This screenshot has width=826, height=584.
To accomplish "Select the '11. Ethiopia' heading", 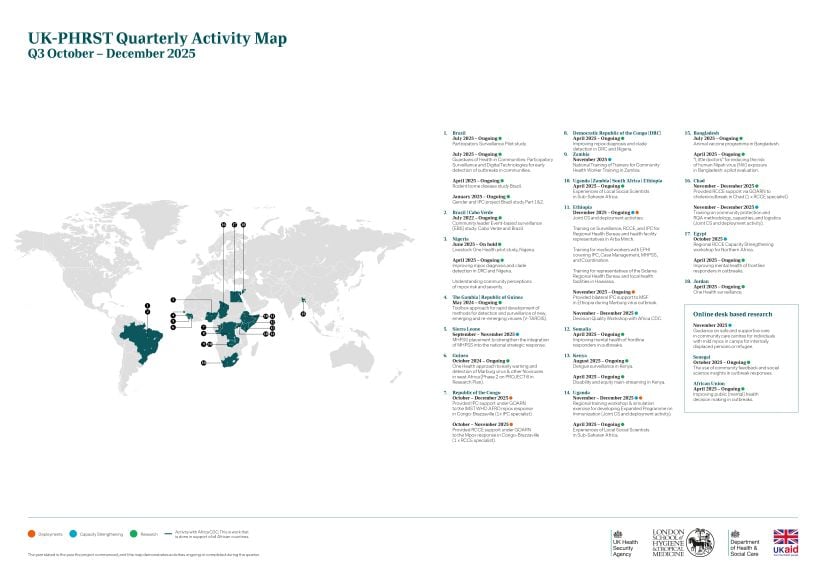I will pos(578,207).
